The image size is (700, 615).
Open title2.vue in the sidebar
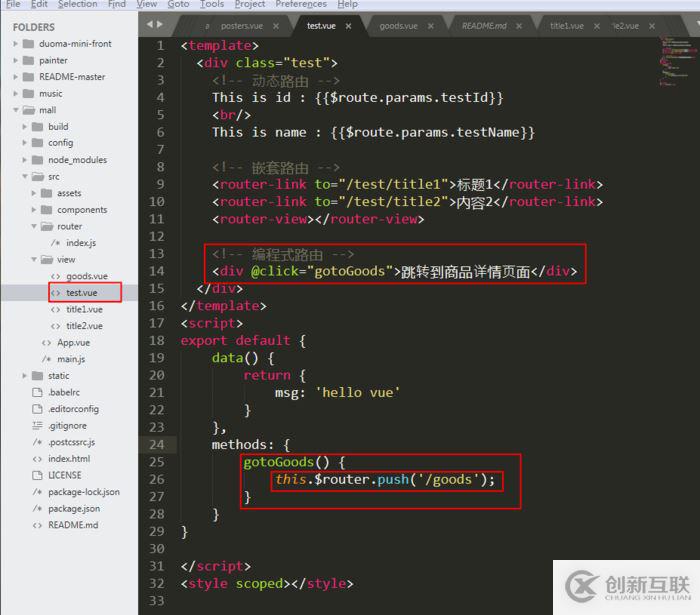pyautogui.click(x=84, y=326)
